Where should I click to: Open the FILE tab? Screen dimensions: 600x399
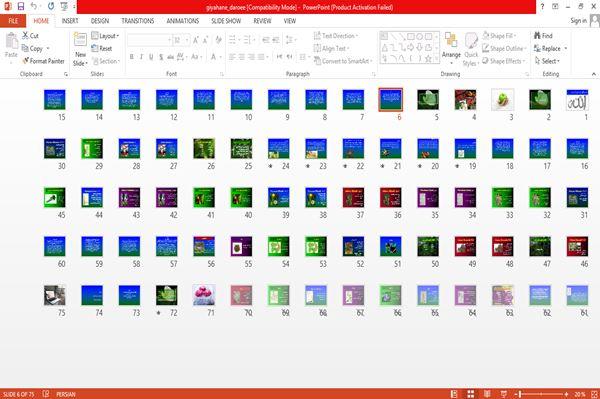13,21
